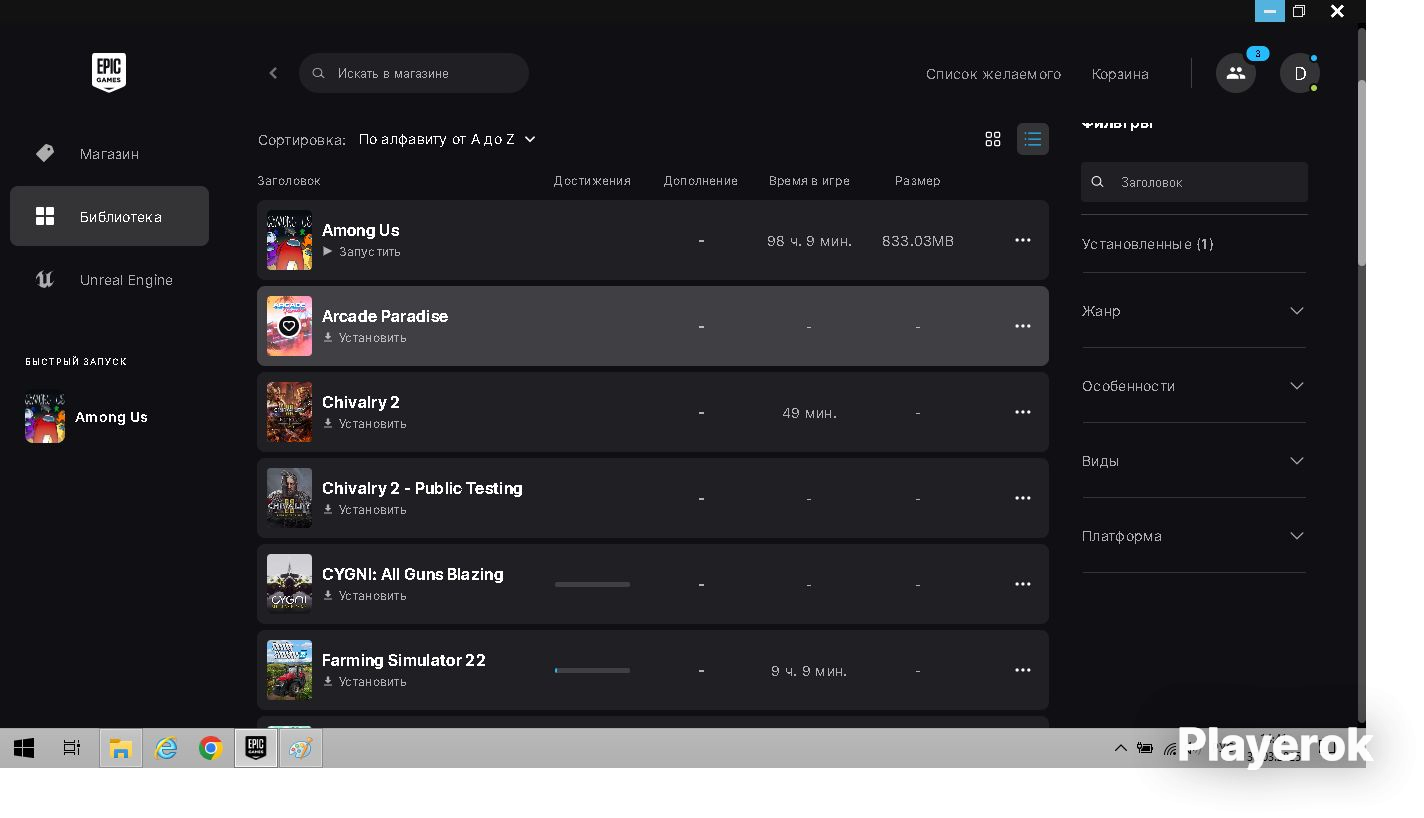Screen dimensions: 1424x818
Task: Click Установить under CYGNI: All Guns Blazing
Action: click(365, 596)
